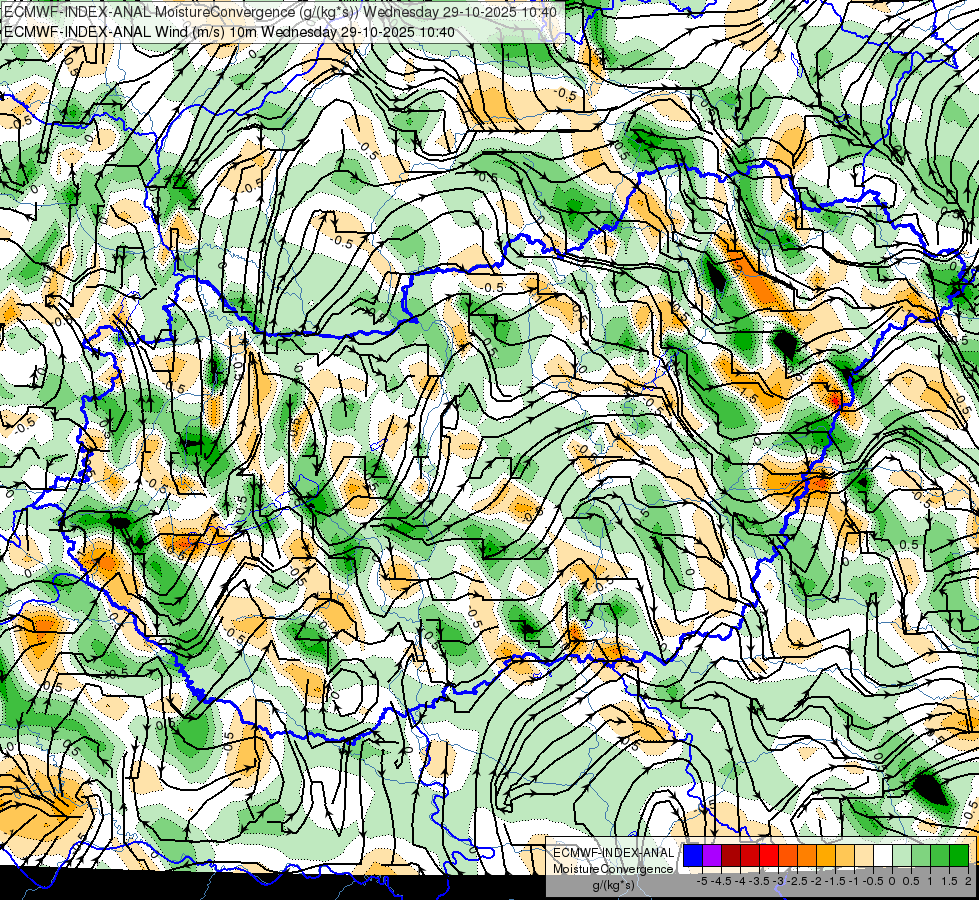Screen dimensions: 979x900
Task: Pick the darkest green swatch ending at 2
Action: (x=959, y=855)
